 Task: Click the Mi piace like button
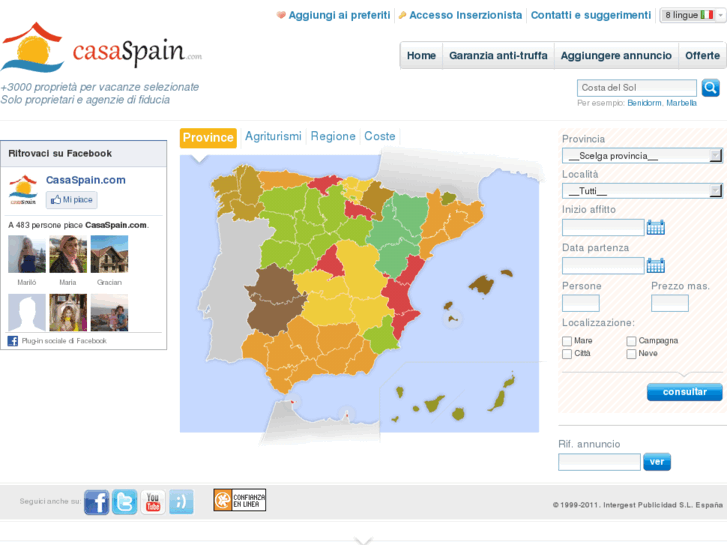(72, 200)
